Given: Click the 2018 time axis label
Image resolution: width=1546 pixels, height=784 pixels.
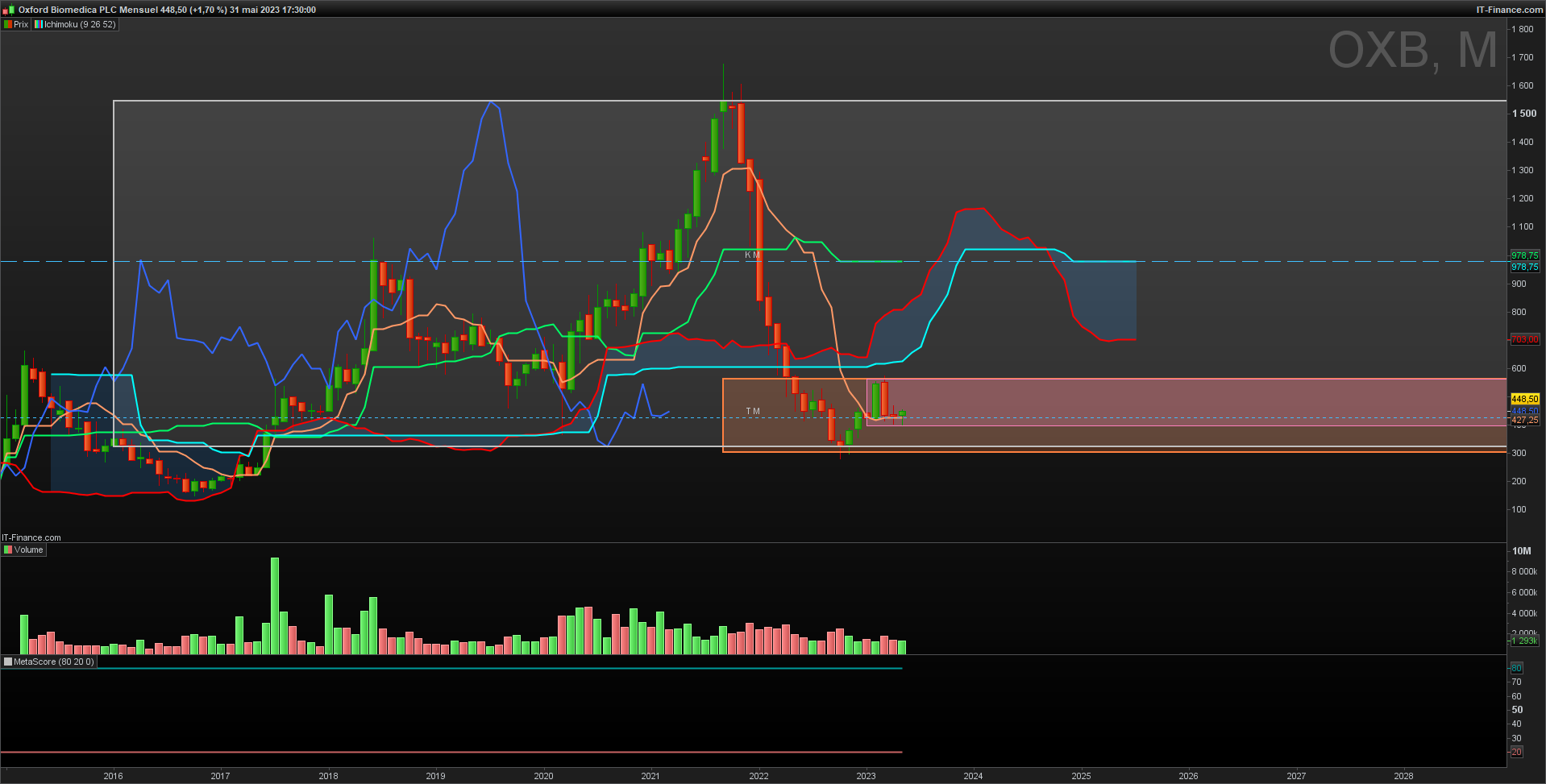Looking at the screenshot, I should click(328, 776).
